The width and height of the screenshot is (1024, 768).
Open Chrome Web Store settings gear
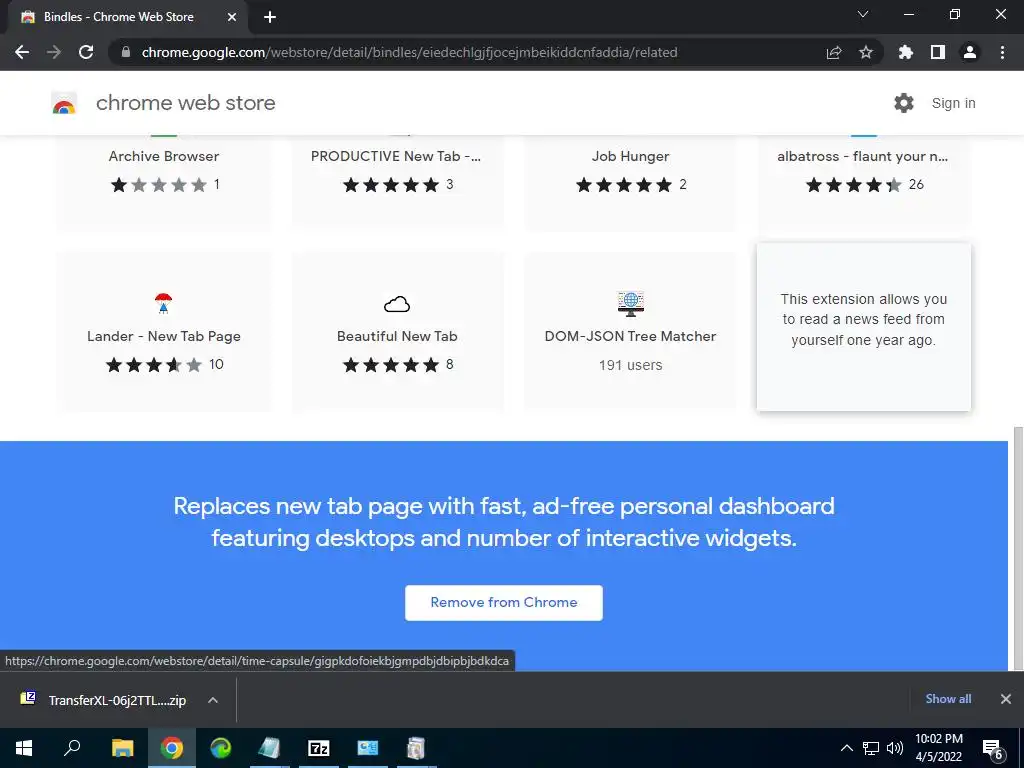(x=904, y=103)
